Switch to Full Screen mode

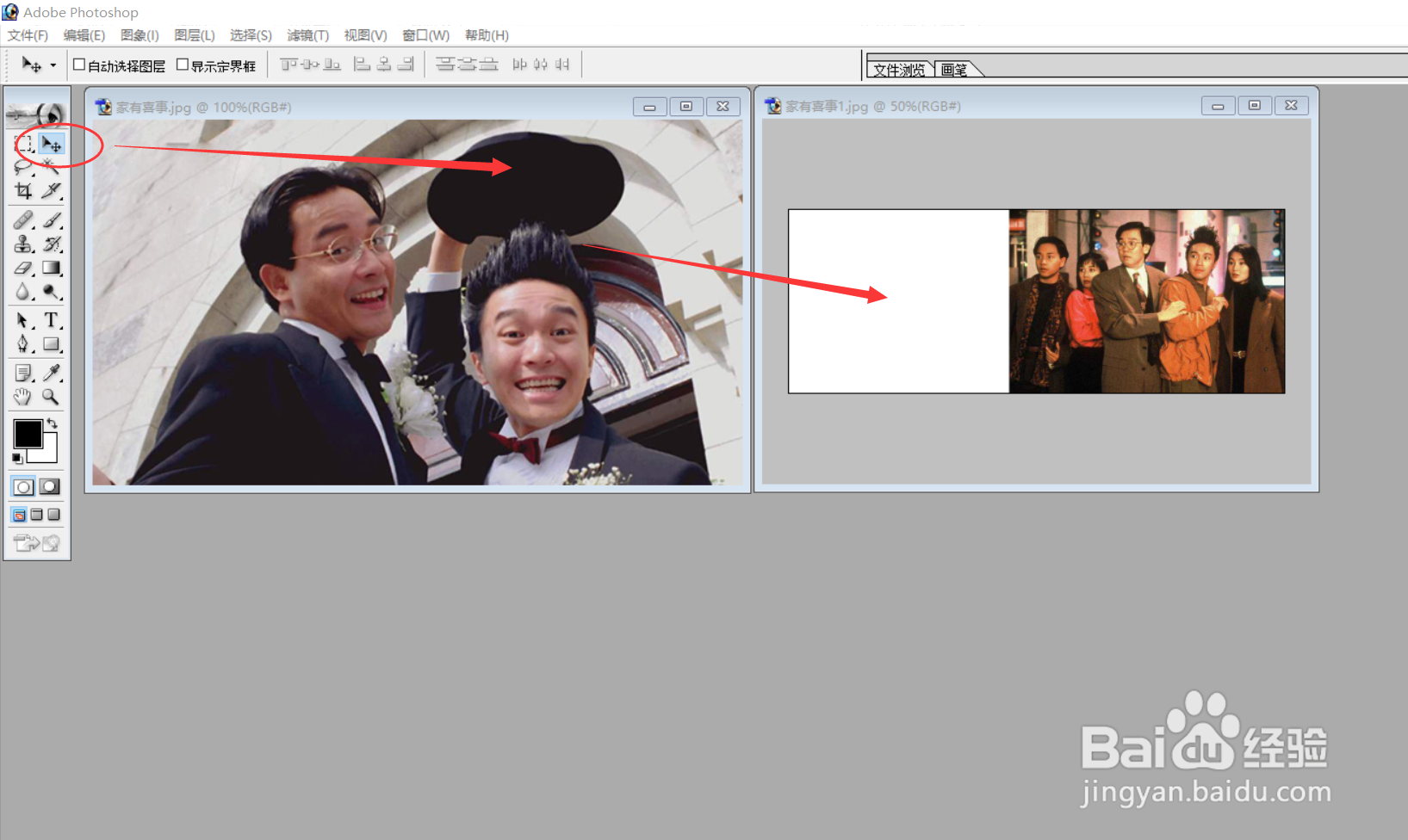coord(53,515)
